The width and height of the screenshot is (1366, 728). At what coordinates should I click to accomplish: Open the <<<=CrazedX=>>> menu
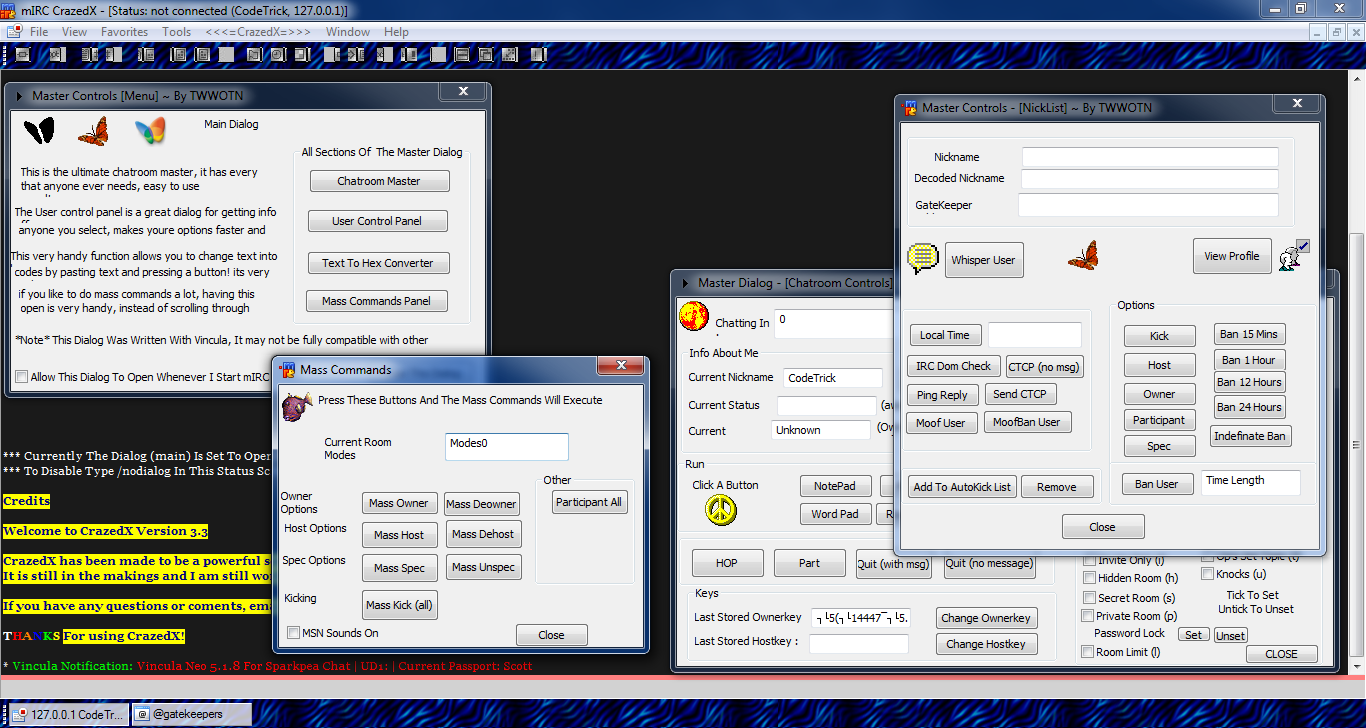258,32
